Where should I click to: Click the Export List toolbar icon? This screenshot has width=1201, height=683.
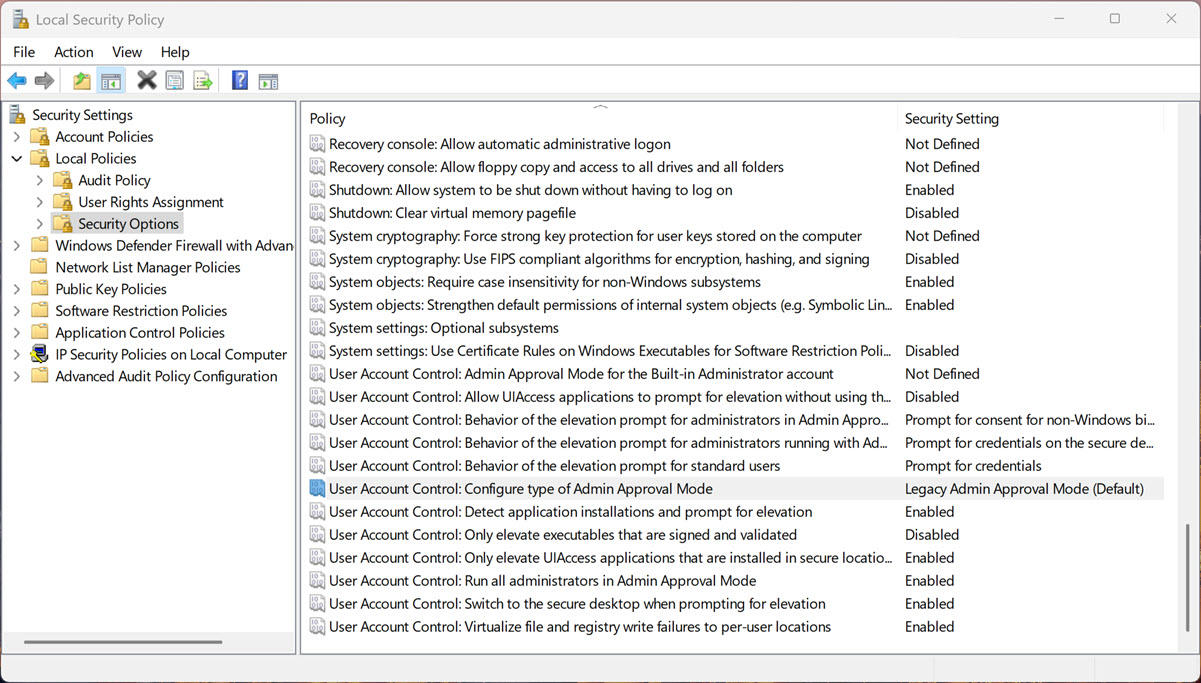pyautogui.click(x=203, y=81)
